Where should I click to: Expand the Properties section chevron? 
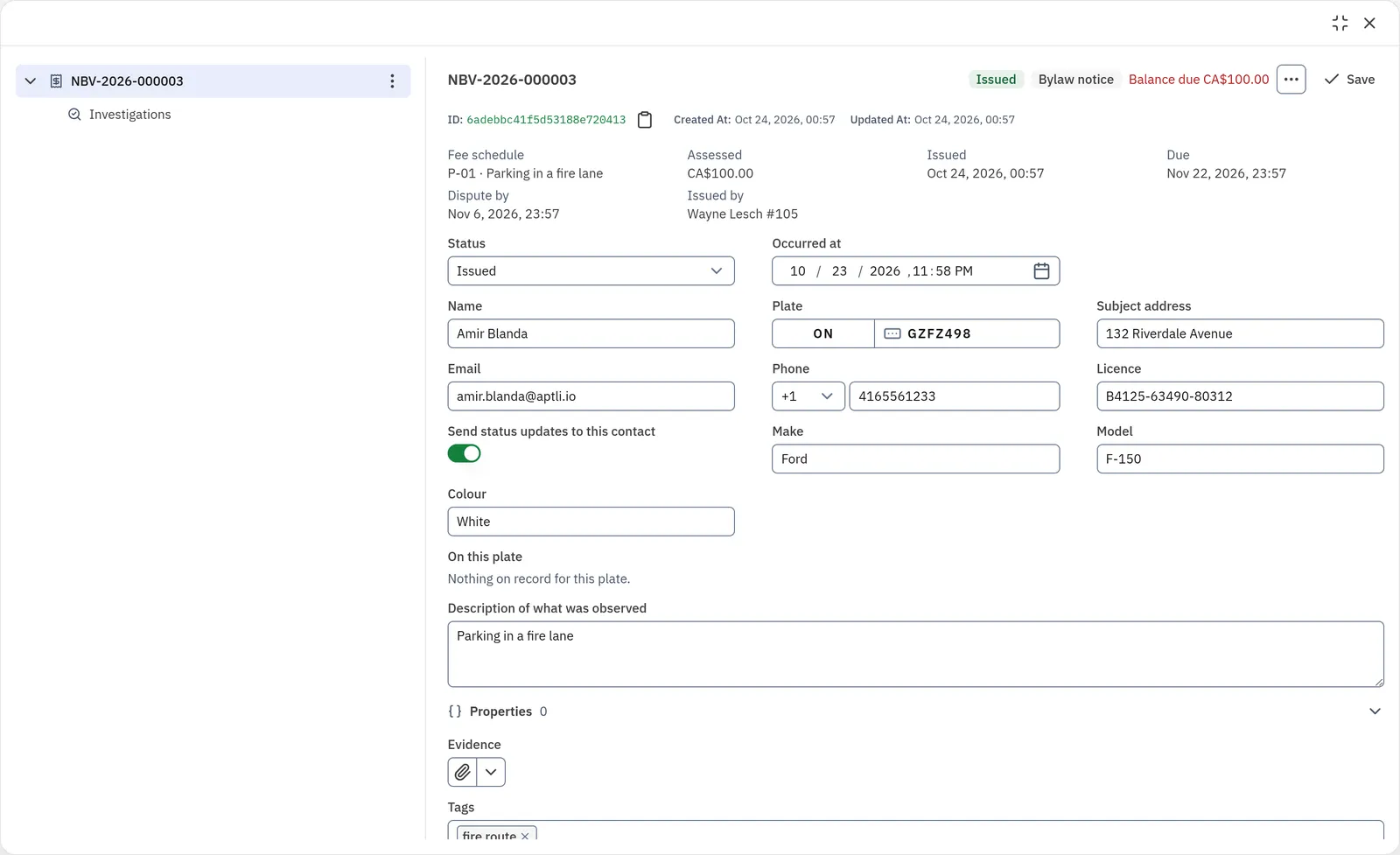pos(1375,711)
